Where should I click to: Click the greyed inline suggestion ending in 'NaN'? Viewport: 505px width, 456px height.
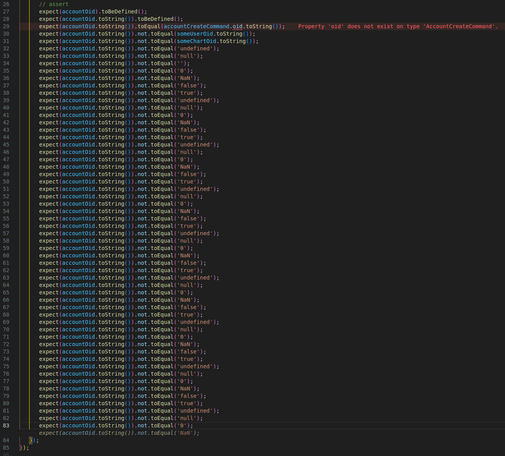click(119, 433)
